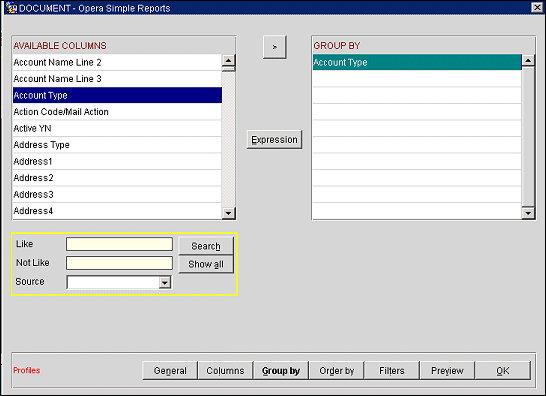Close the Opera Simple Reports window
This screenshot has height=396, width=546.
click(x=537, y=7)
